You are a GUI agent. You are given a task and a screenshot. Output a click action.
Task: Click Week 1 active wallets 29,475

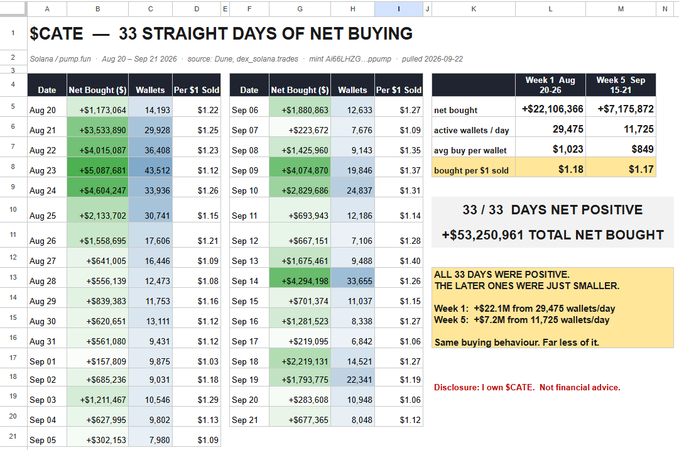tap(550, 126)
